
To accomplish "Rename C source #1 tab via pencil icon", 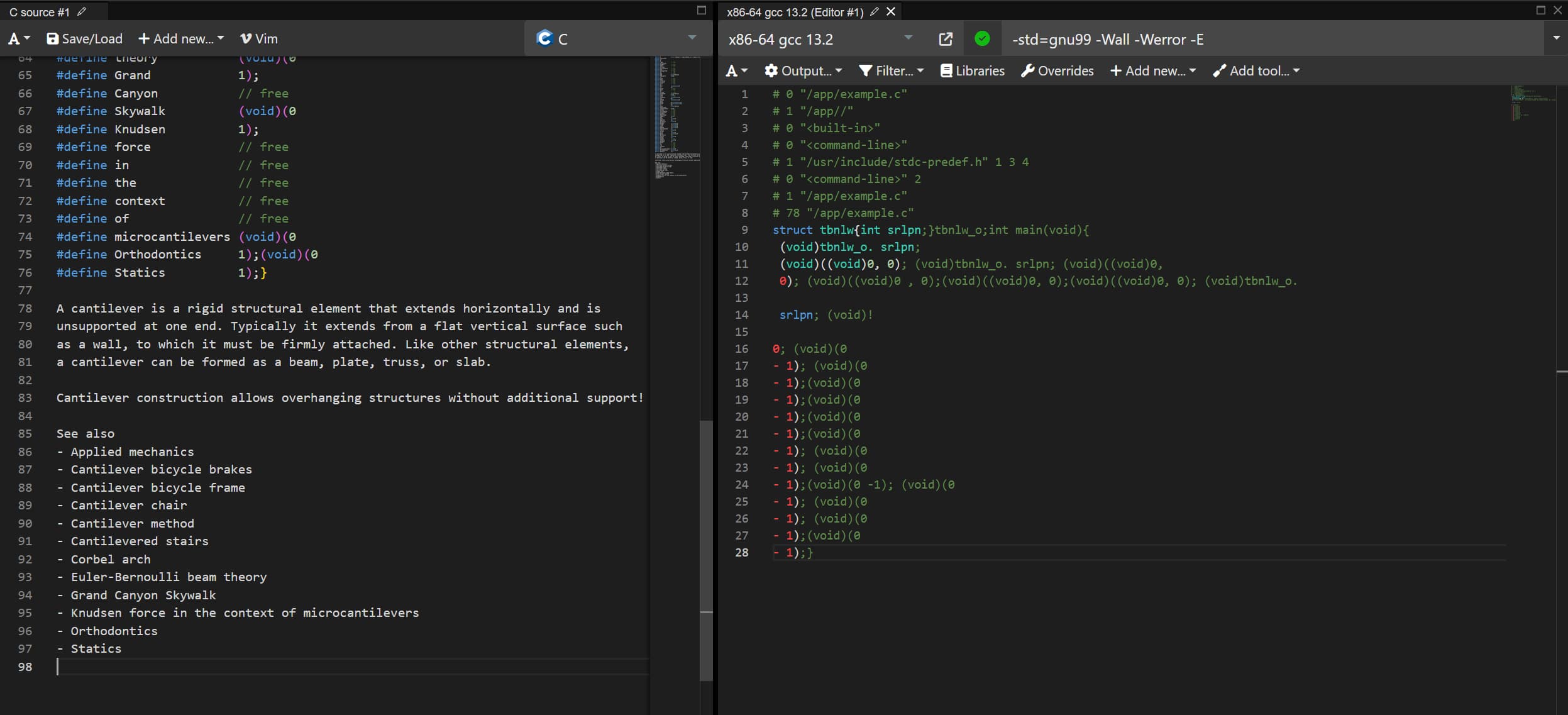I will (82, 12).
